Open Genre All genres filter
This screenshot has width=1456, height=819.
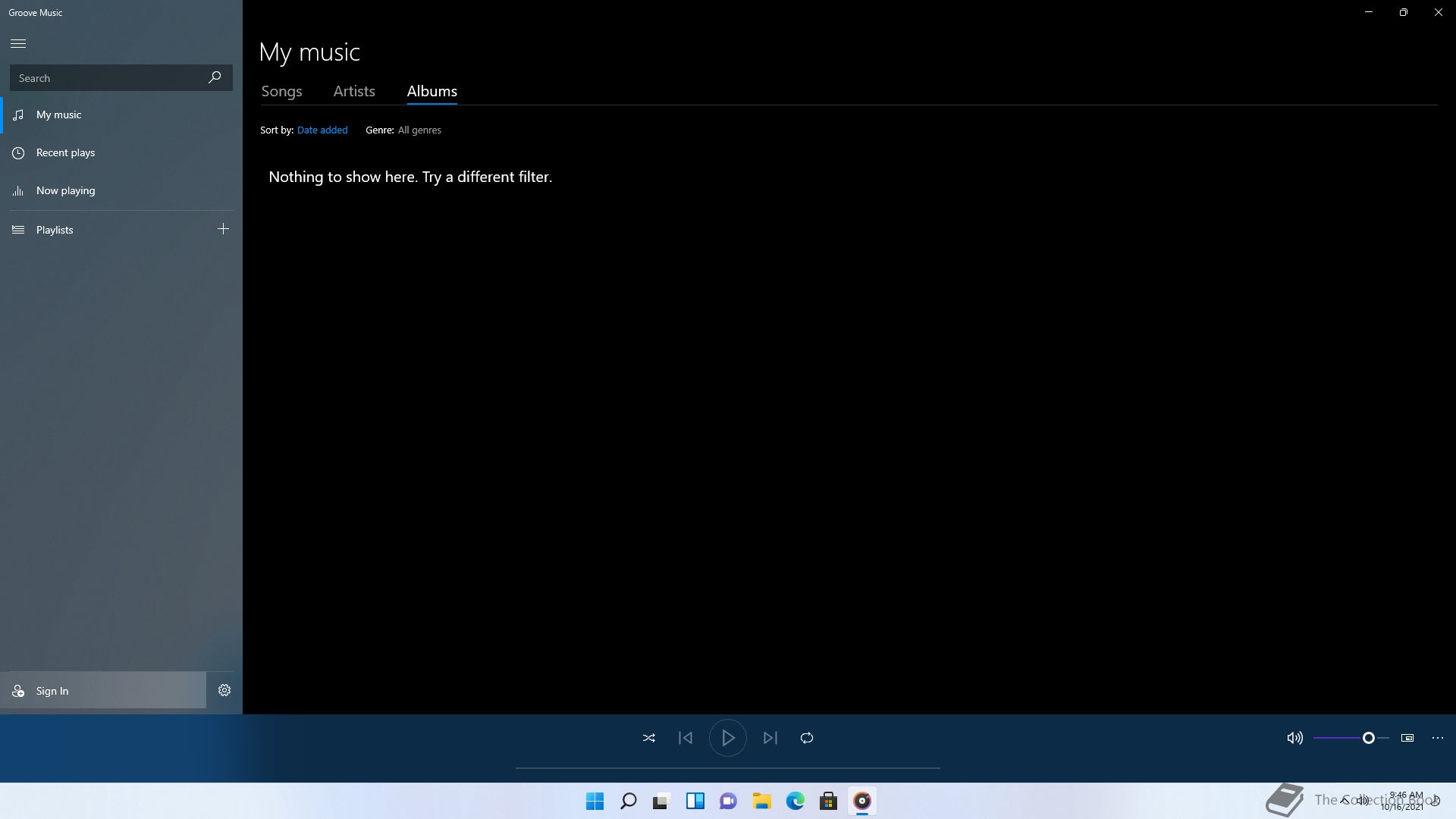pyautogui.click(x=419, y=130)
